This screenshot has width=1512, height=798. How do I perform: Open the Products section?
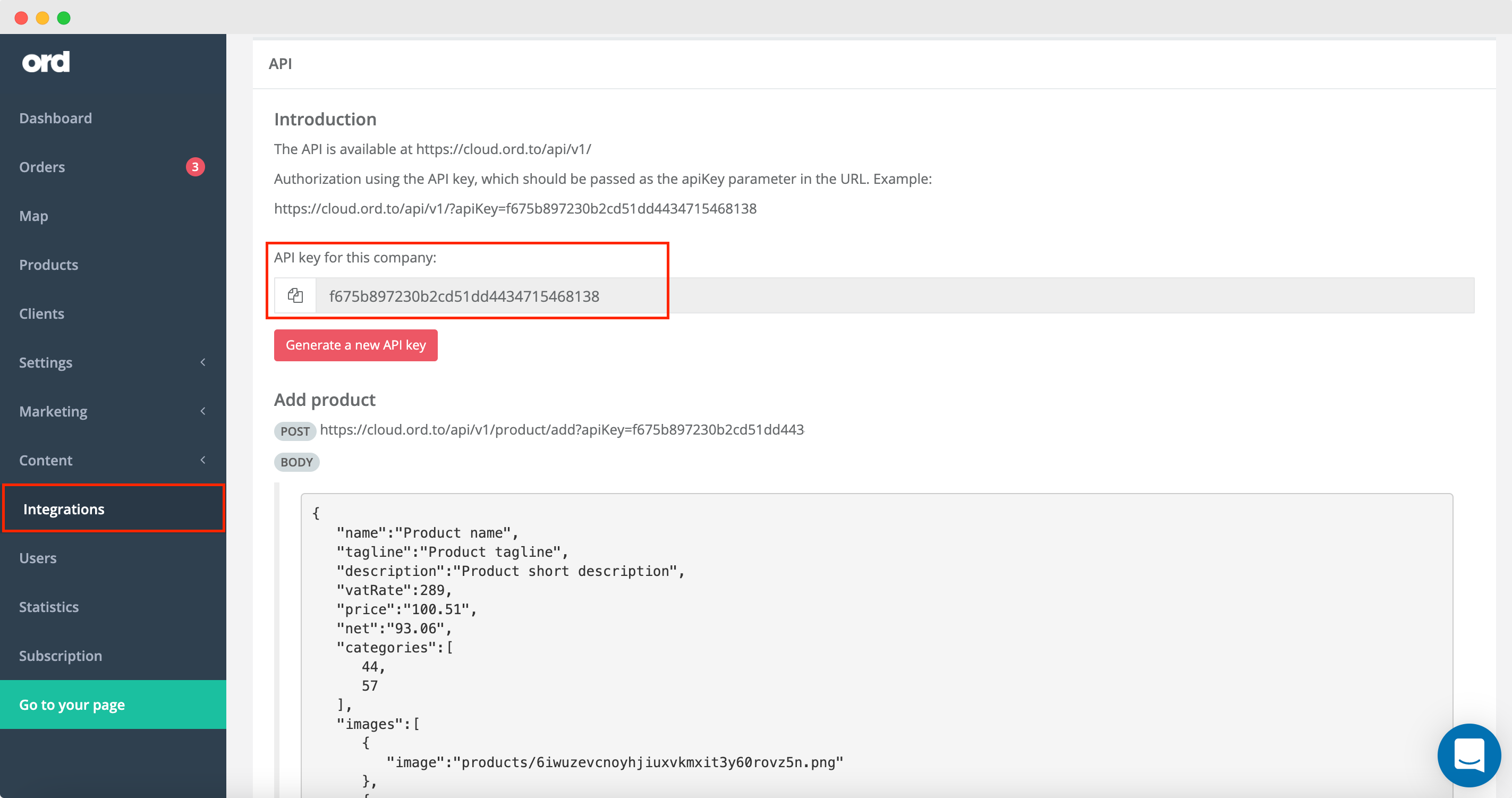click(50, 264)
